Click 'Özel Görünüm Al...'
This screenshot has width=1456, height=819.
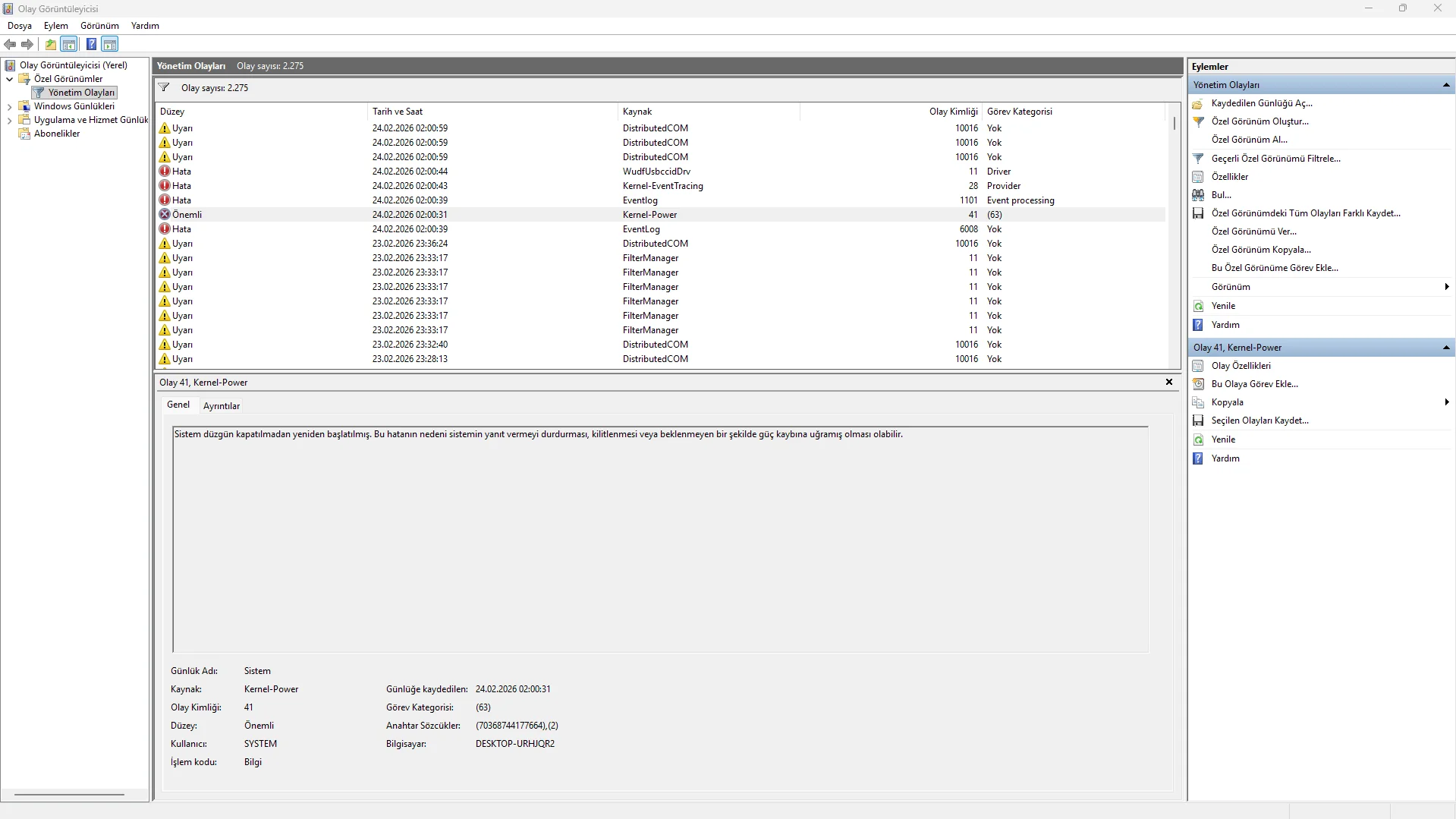pos(1249,140)
